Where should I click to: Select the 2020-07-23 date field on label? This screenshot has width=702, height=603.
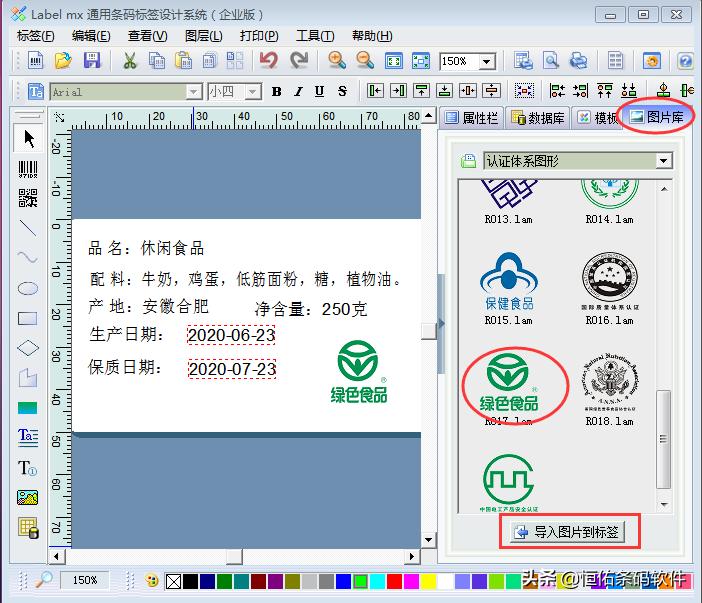tap(232, 369)
